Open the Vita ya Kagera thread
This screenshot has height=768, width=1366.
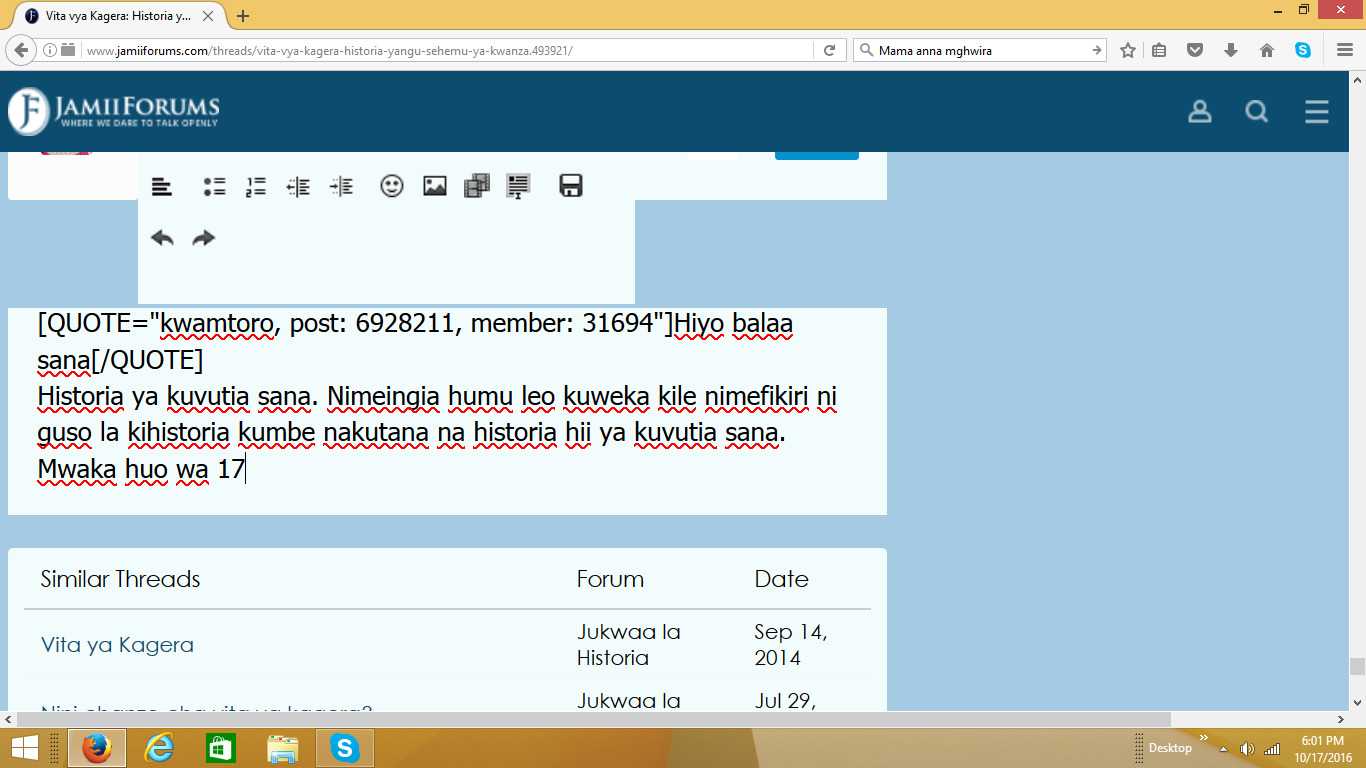pyautogui.click(x=118, y=645)
